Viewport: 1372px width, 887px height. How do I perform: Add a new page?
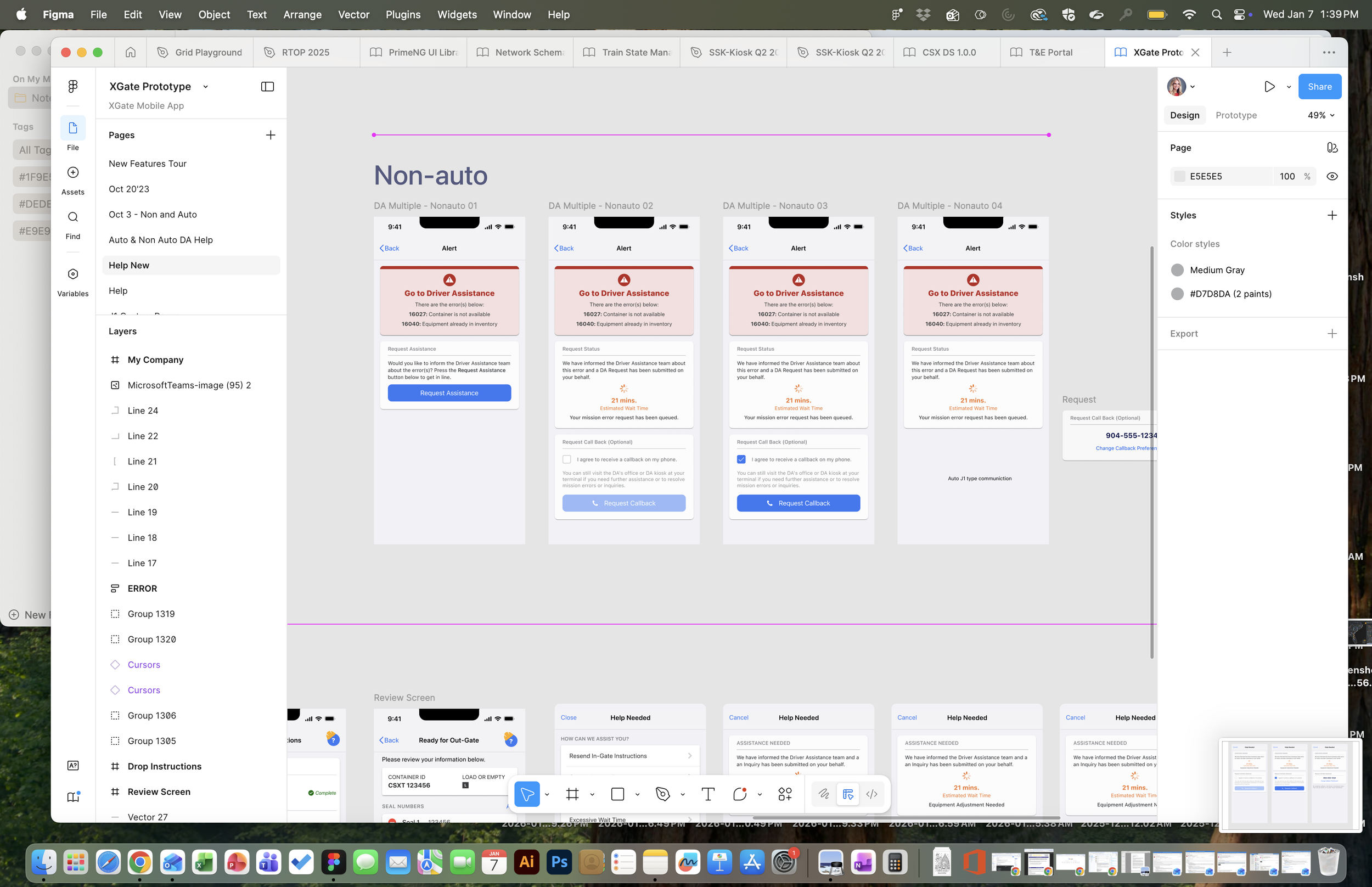270,135
